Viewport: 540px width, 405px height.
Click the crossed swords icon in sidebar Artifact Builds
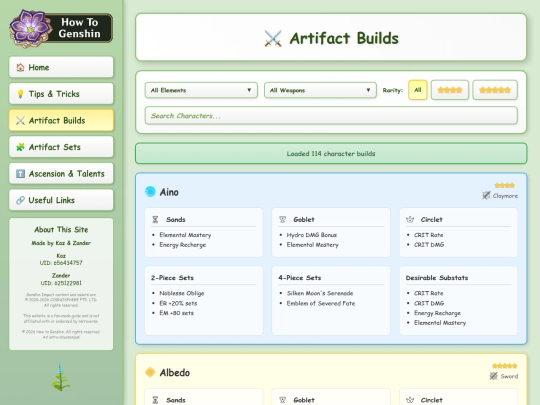pyautogui.click(x=20, y=121)
